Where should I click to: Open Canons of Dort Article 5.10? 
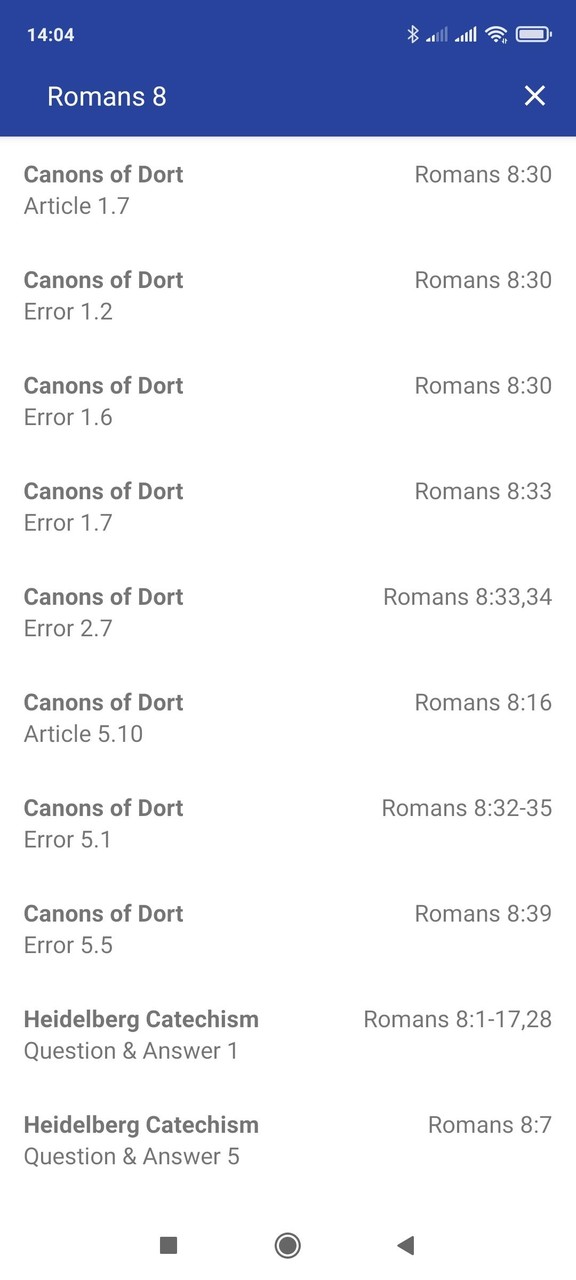pos(288,717)
